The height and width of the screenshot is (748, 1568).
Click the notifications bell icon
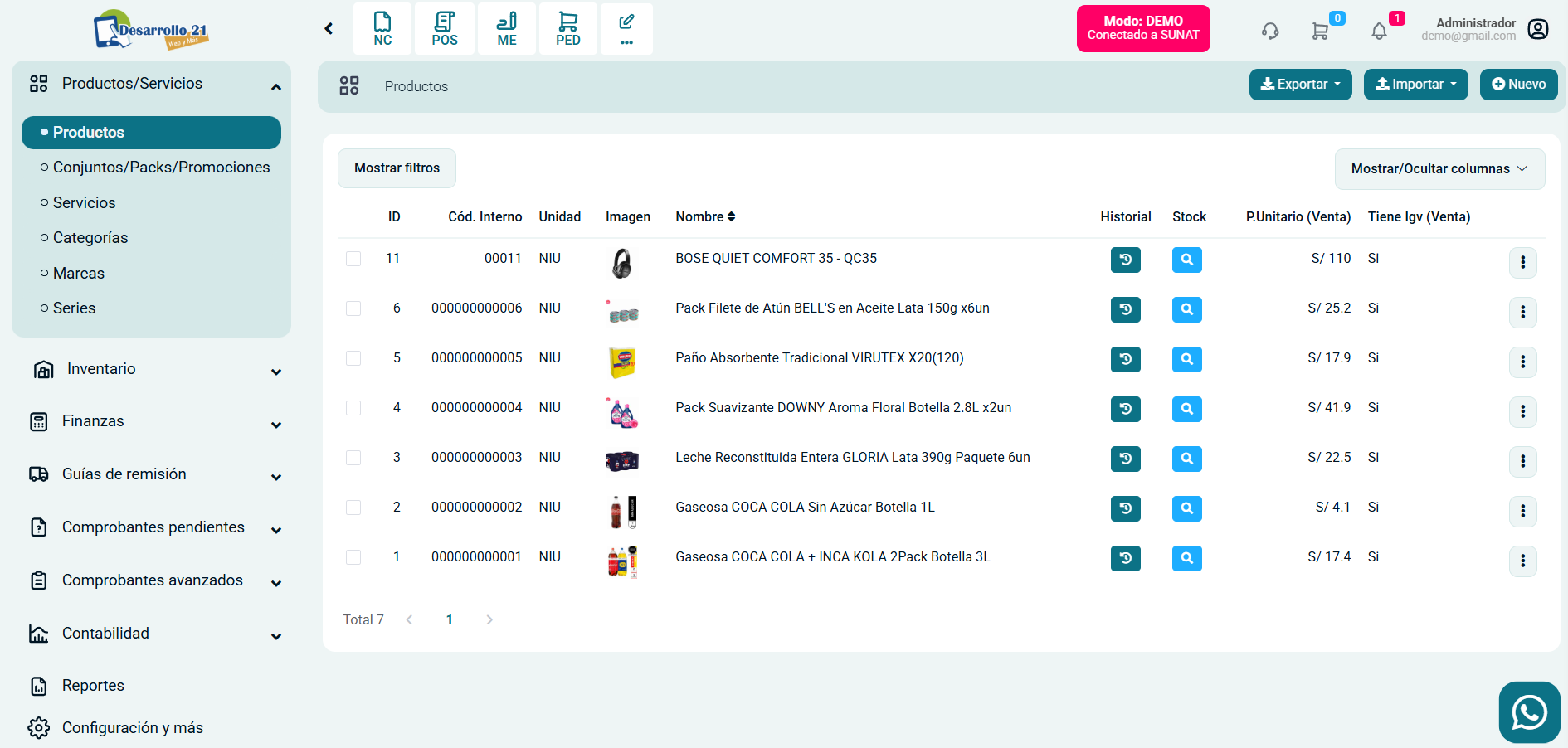[1379, 32]
